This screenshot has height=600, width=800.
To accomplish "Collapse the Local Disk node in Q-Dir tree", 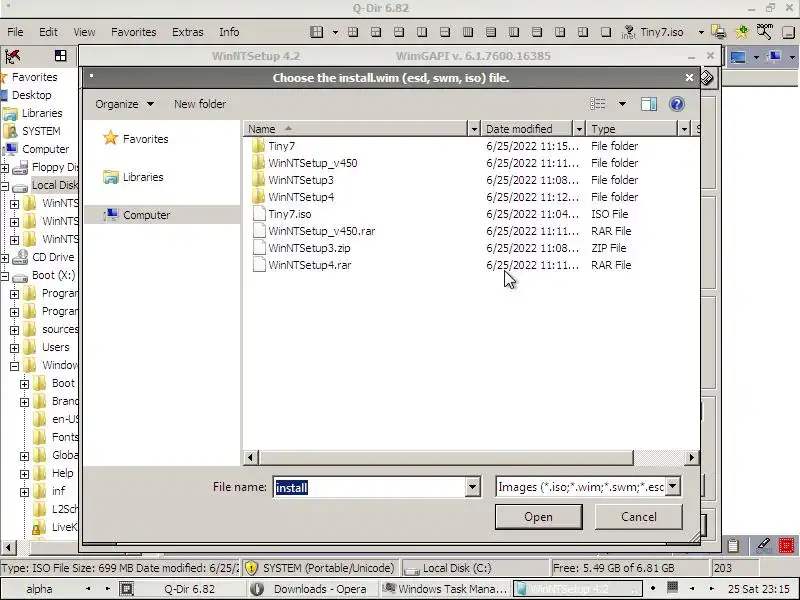I will coord(5,186).
